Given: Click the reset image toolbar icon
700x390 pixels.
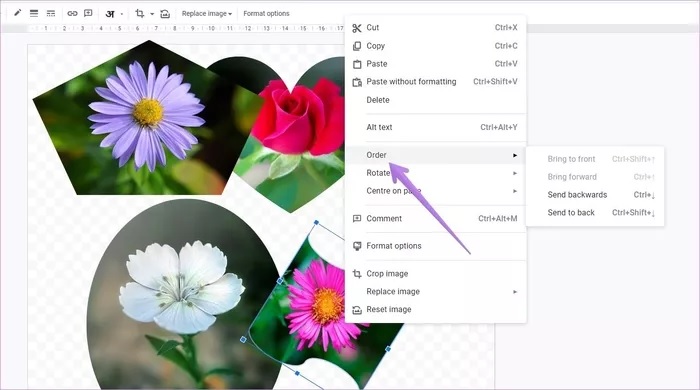Looking at the screenshot, I should 165,14.
